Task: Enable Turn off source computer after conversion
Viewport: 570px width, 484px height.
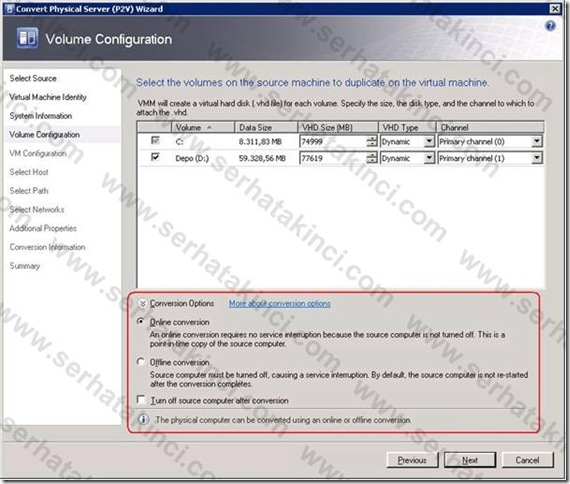Action: click(141, 400)
